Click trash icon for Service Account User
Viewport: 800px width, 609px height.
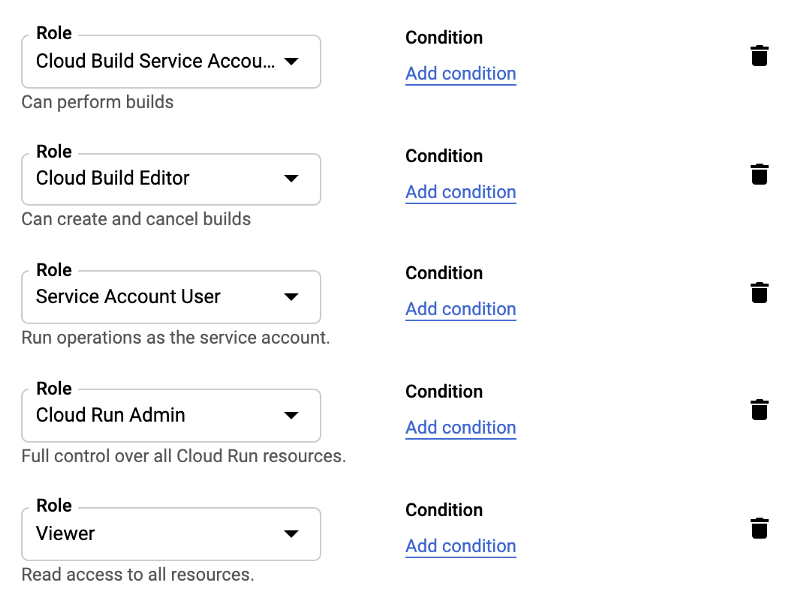pyautogui.click(x=759, y=293)
